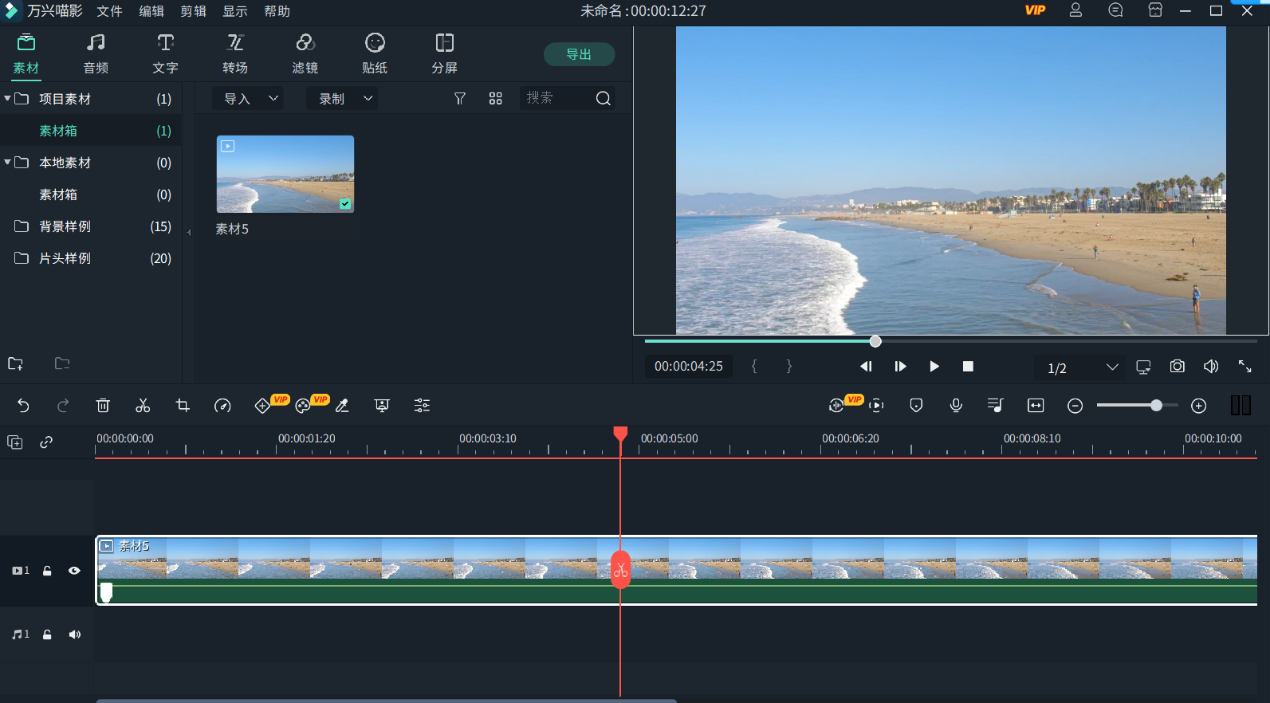Image resolution: width=1270 pixels, height=703 pixels.
Task: Hide video track 1 with eye icon
Action: coord(74,571)
